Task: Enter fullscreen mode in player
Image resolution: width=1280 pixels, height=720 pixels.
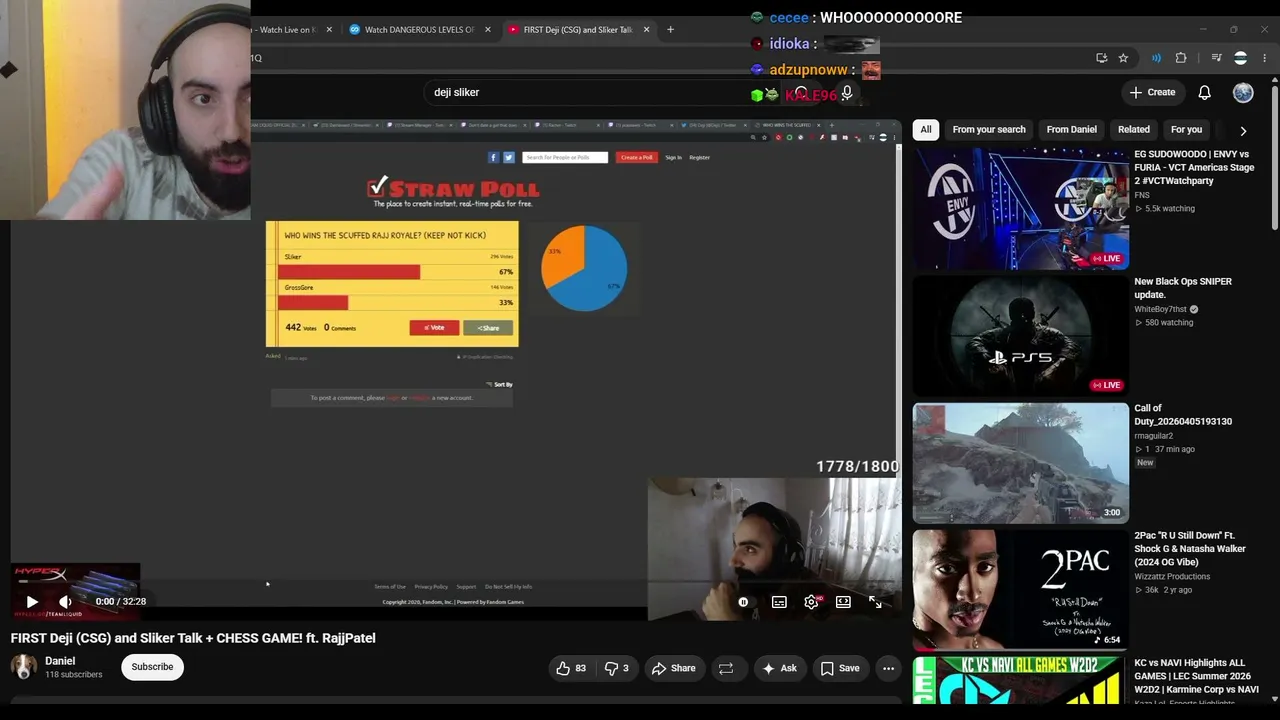Action: click(x=875, y=602)
